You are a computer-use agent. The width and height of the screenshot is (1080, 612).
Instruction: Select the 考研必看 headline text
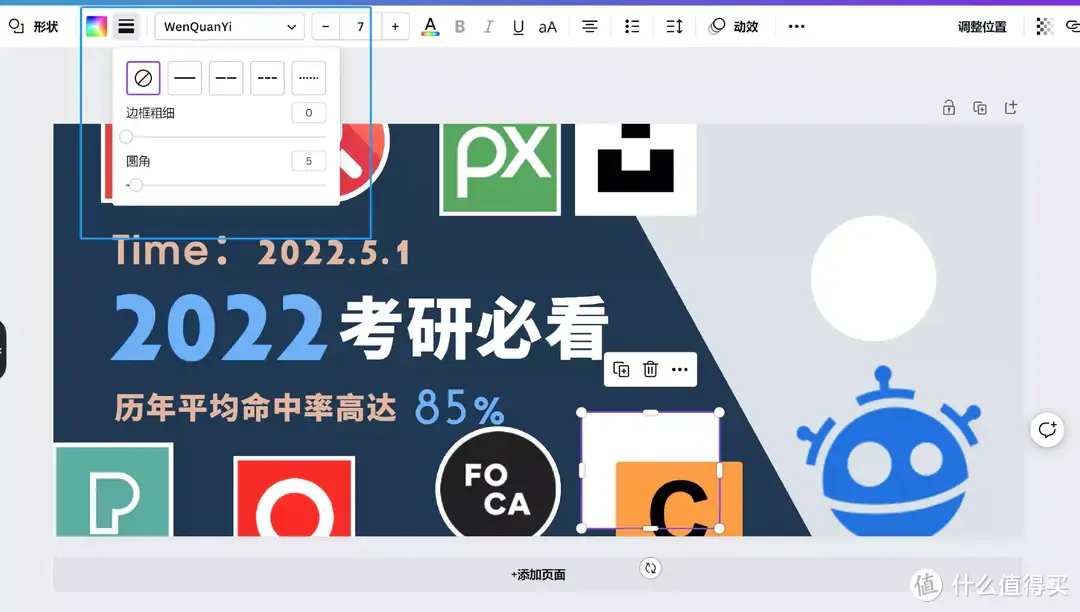474,328
